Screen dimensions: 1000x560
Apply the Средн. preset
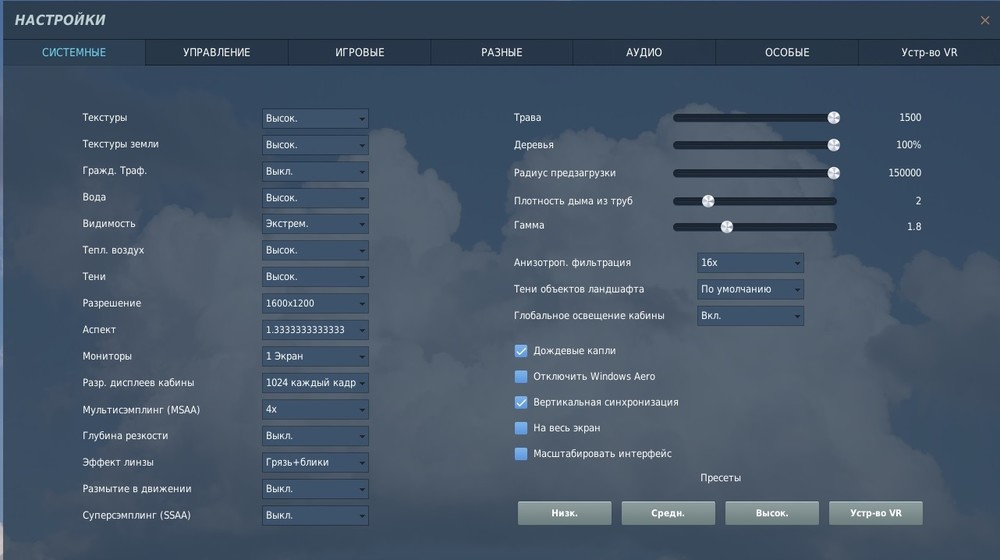point(668,513)
